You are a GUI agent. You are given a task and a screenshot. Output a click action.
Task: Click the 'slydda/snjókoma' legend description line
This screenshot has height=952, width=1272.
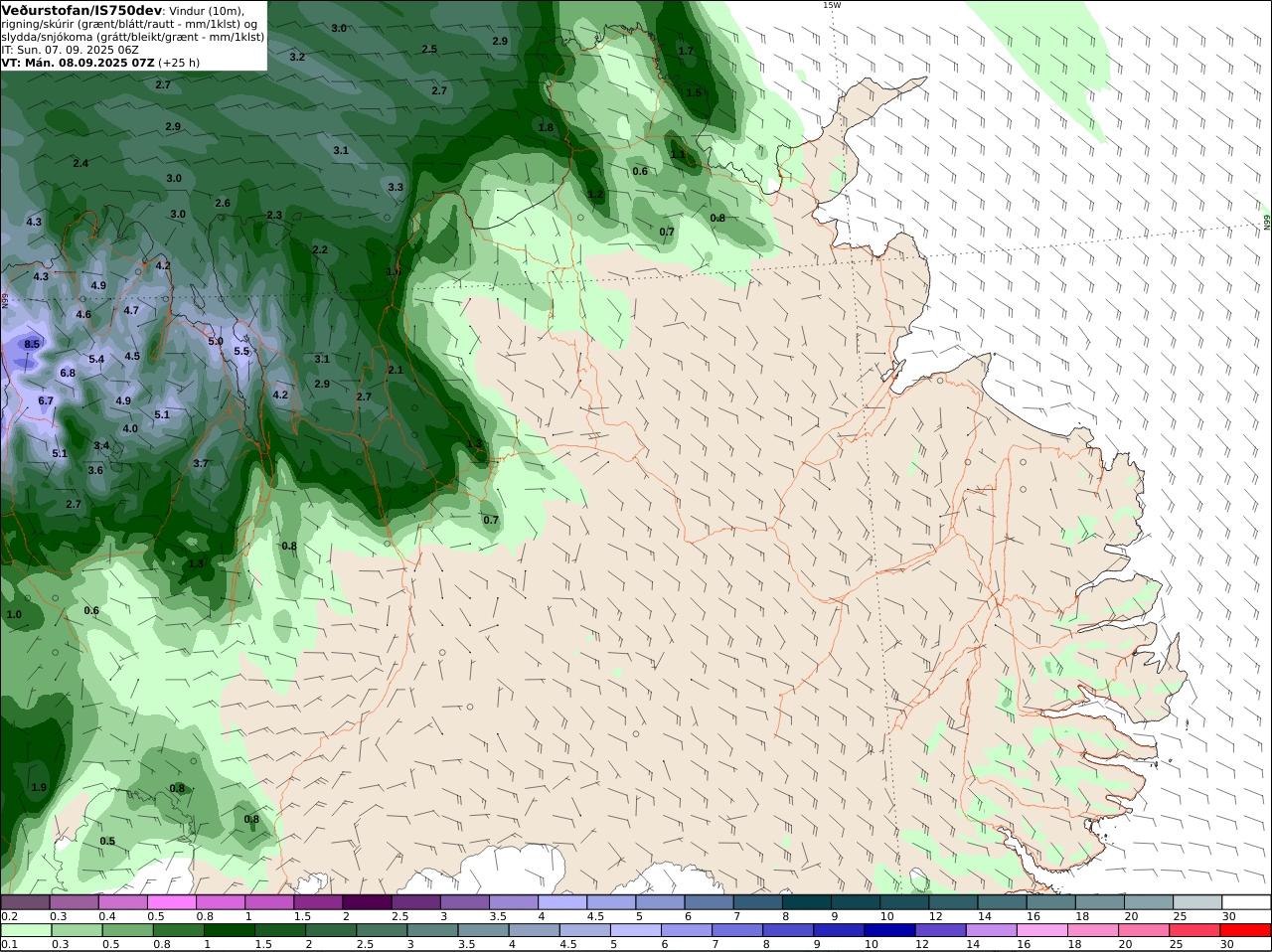tap(132, 36)
